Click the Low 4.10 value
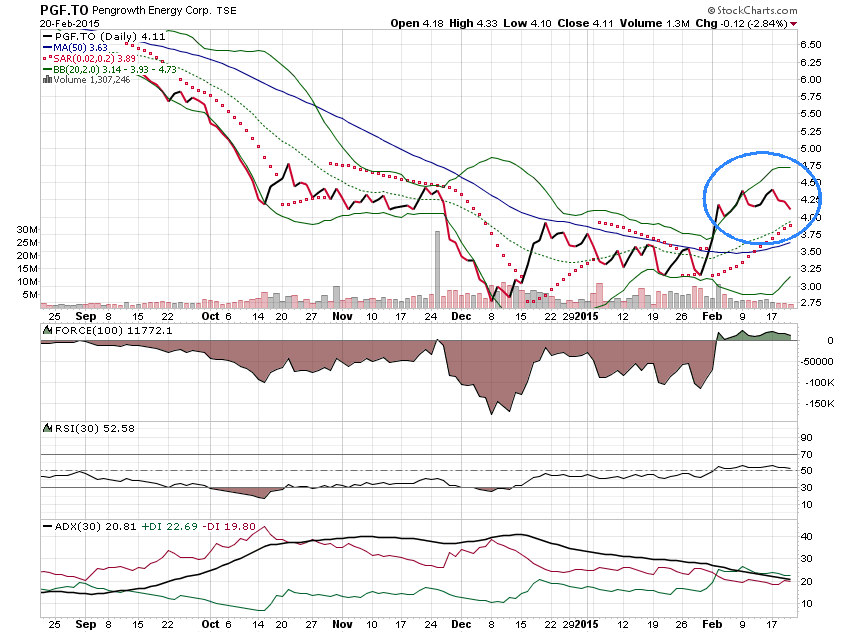Viewport: 850px width, 633px height. 527,23
